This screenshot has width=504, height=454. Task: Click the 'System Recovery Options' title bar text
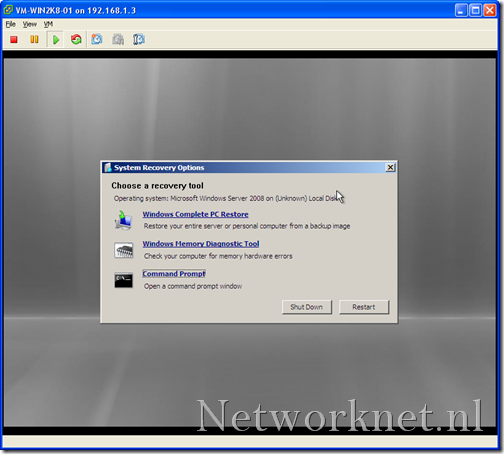[159, 168]
